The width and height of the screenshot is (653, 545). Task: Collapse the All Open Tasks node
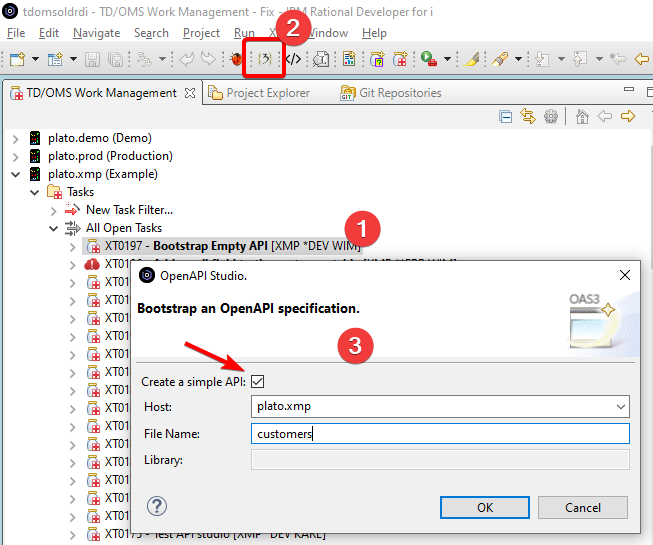(53, 228)
